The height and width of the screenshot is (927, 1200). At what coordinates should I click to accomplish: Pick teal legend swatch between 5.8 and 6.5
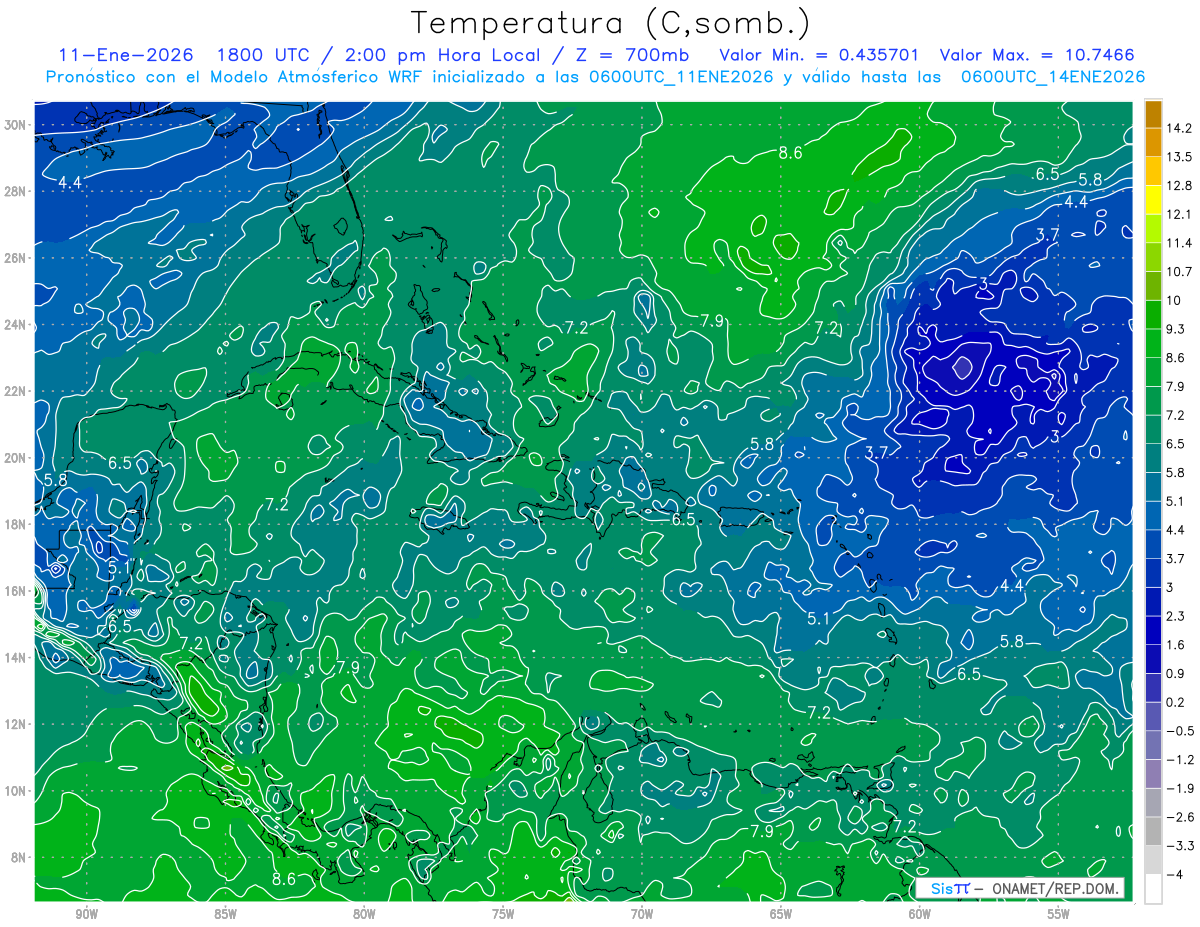point(1153,457)
